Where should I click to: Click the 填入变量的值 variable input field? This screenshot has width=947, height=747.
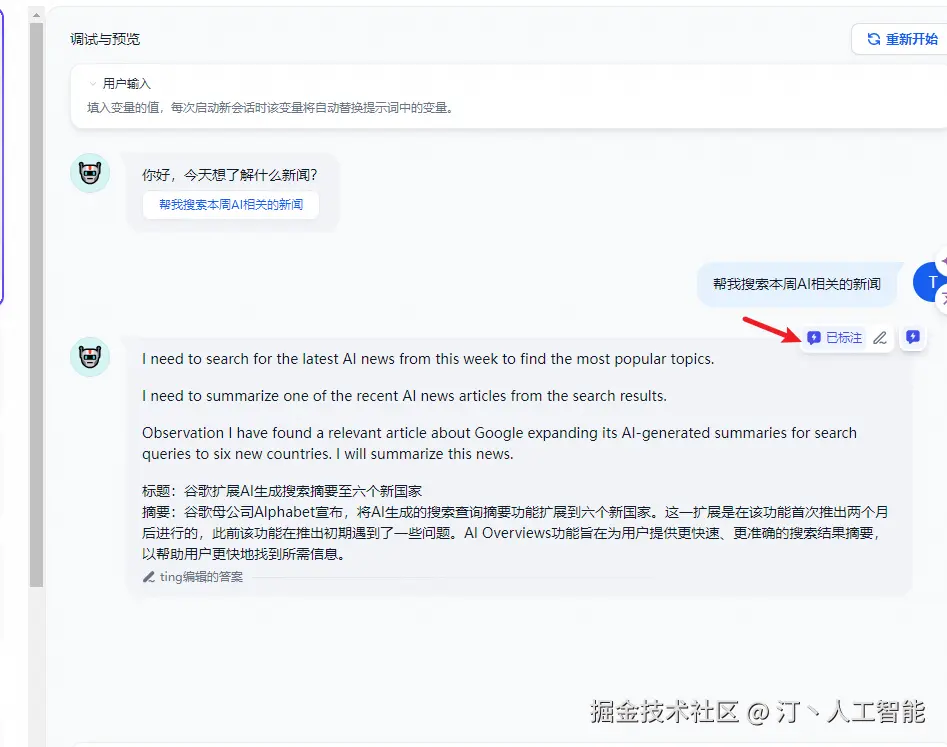pos(300,106)
